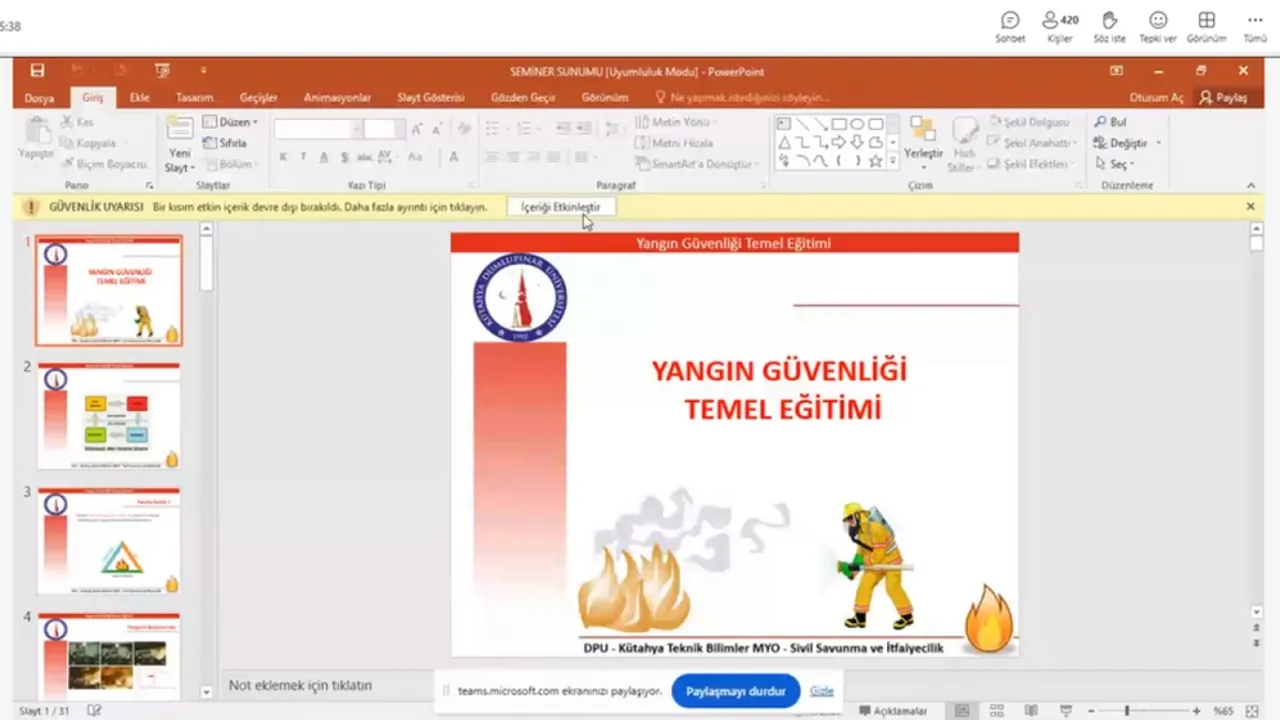Expand the shapes gallery more arrow
This screenshot has height=720, width=1280.
(892, 161)
